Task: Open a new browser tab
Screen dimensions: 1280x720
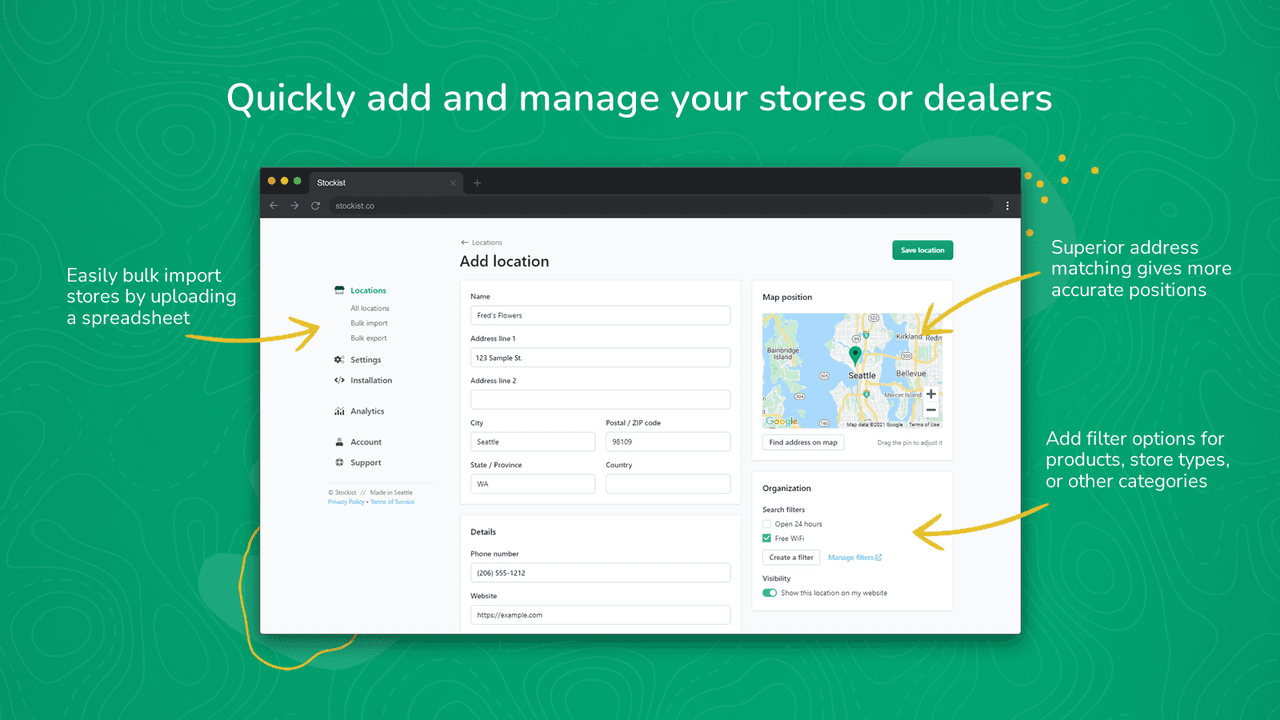Action: click(x=477, y=183)
